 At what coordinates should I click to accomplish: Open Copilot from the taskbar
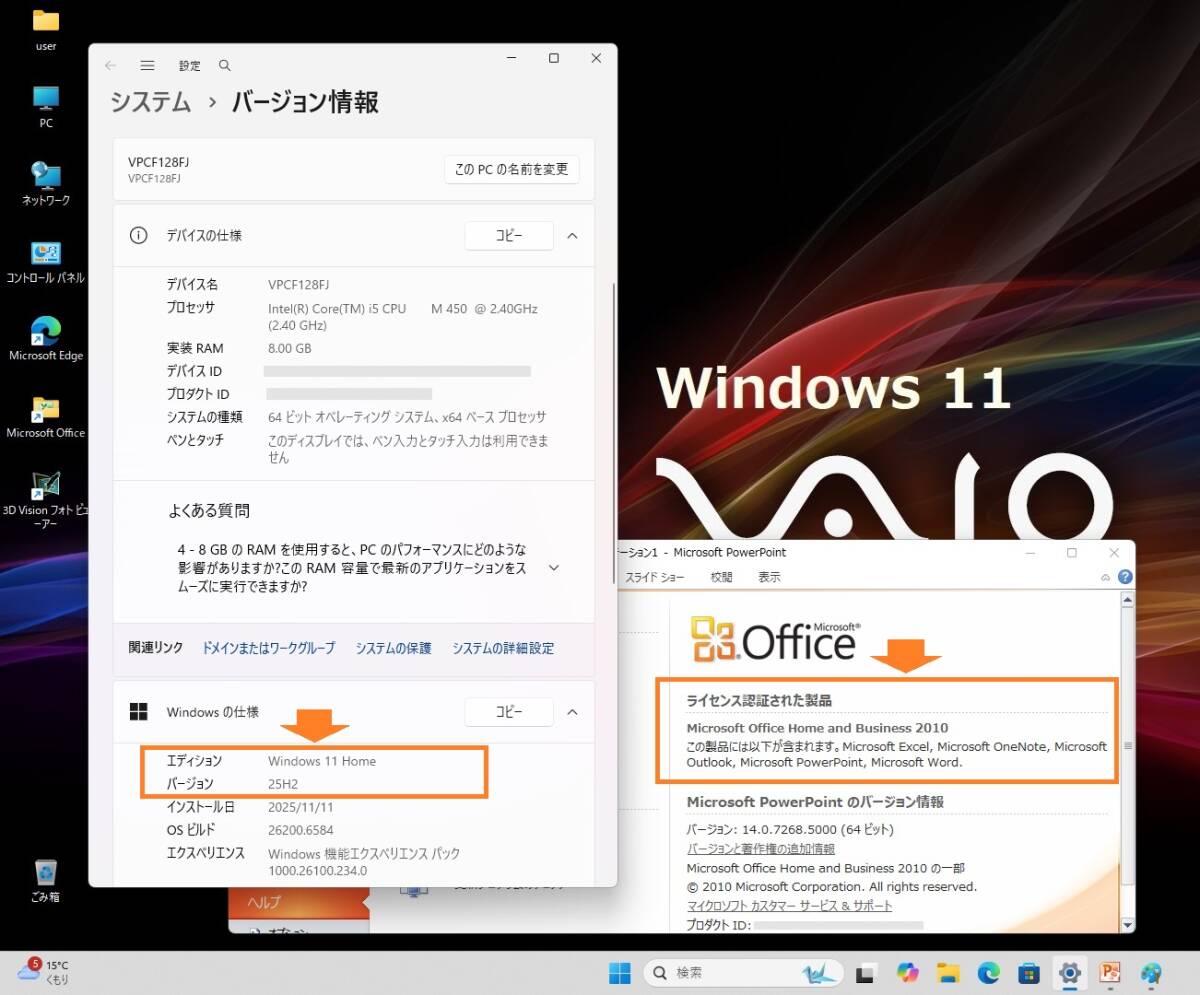pos(908,972)
